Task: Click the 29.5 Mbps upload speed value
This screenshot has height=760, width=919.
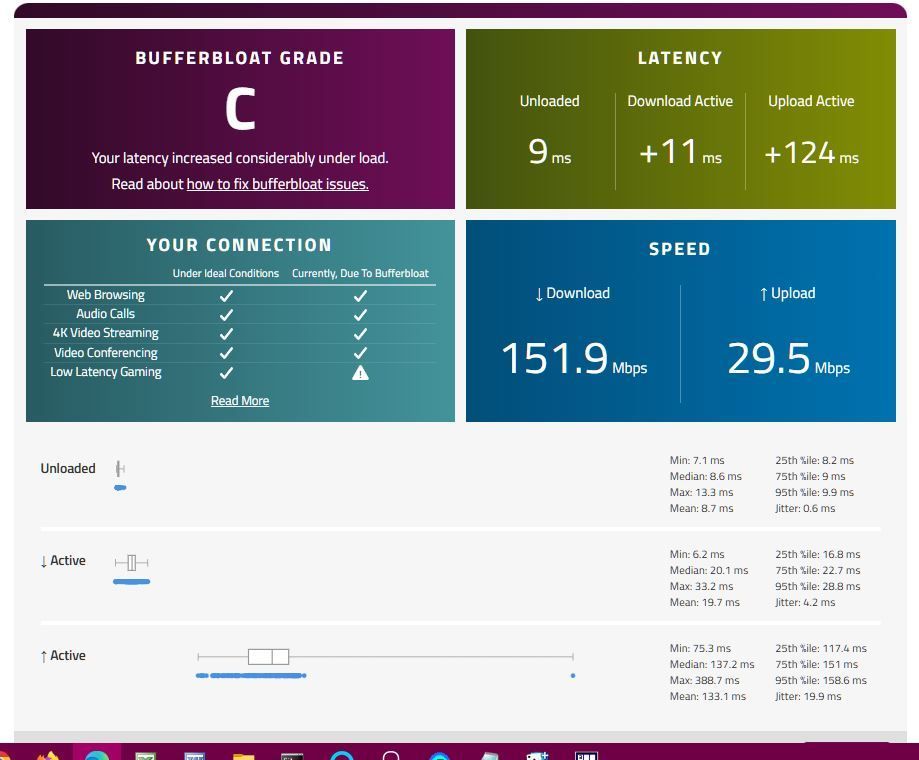Action: click(x=768, y=359)
